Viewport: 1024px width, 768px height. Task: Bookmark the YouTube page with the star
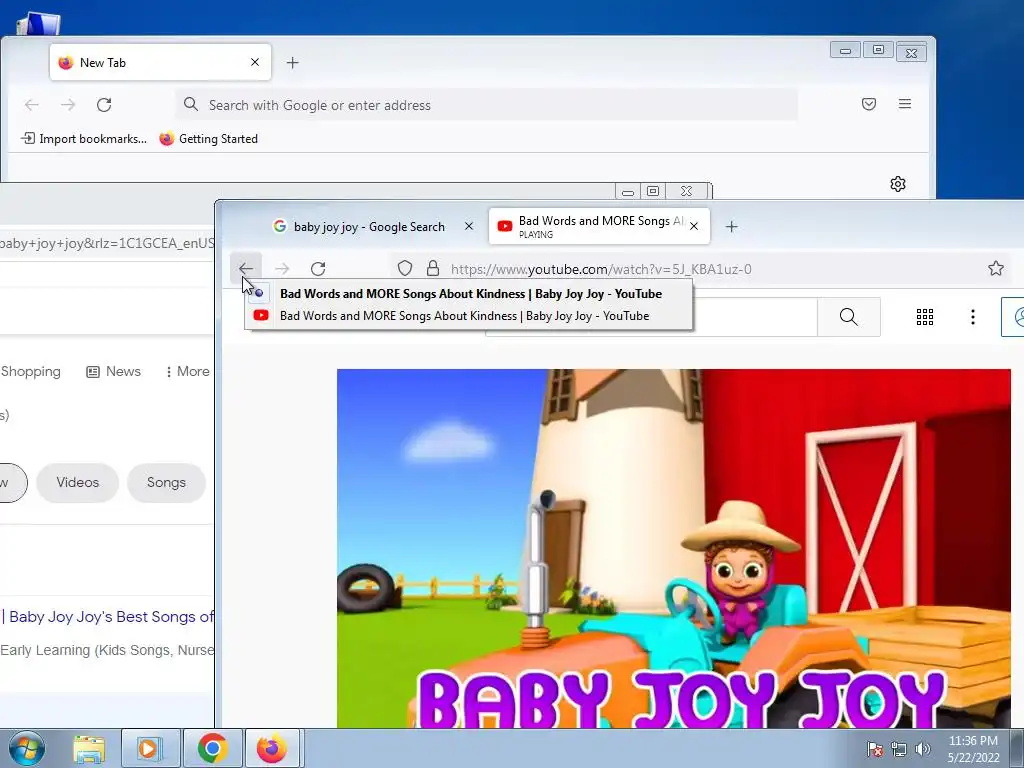(995, 268)
